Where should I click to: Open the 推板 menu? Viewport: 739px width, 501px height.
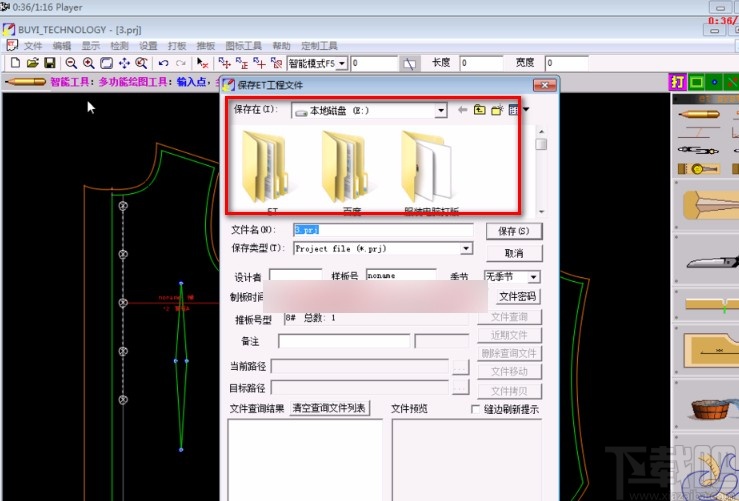point(205,46)
